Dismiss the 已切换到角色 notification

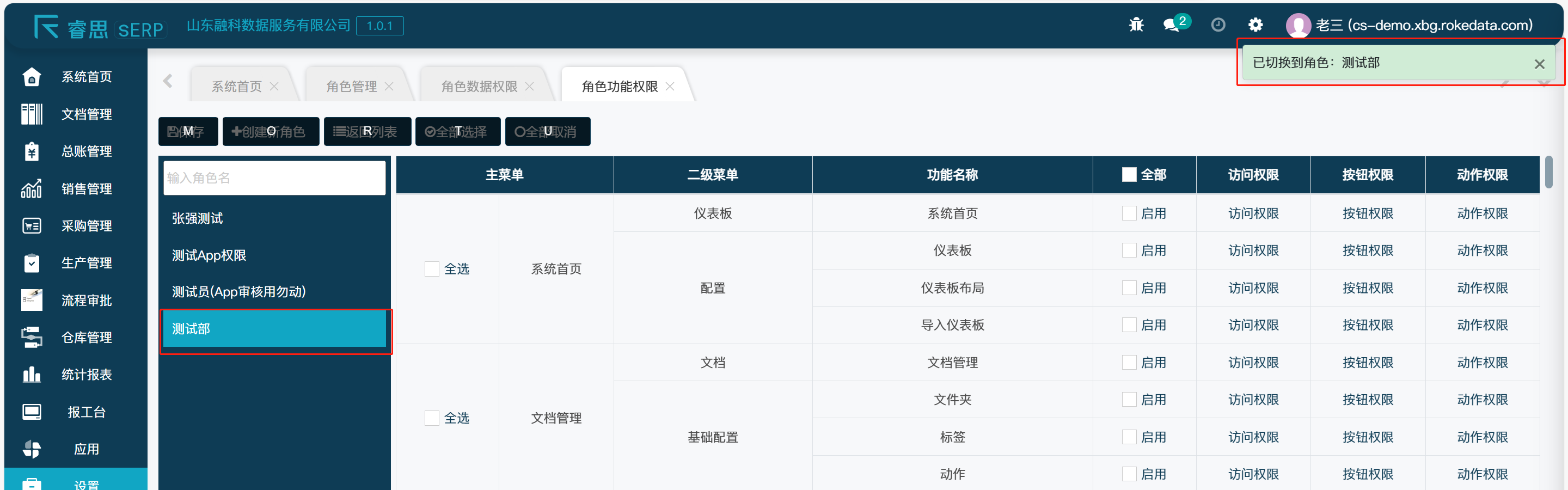point(1539,64)
